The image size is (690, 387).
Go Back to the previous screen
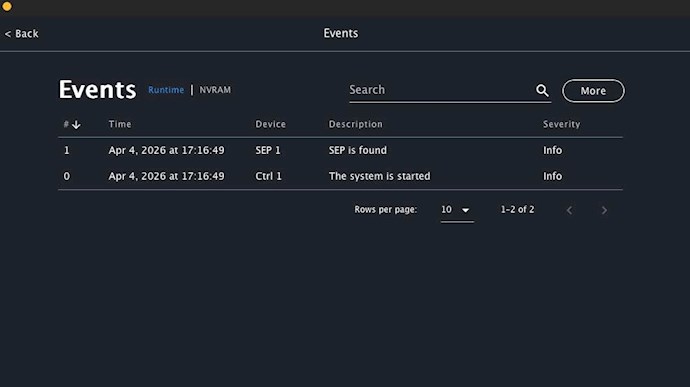[22, 33]
